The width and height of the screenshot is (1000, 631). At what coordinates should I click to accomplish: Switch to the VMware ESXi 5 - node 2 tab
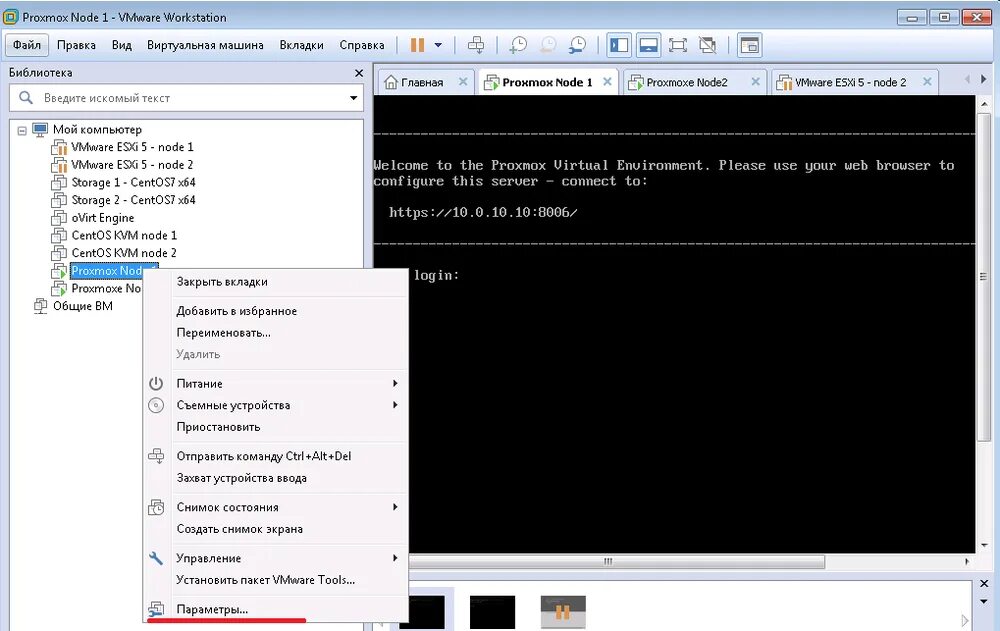(850, 82)
